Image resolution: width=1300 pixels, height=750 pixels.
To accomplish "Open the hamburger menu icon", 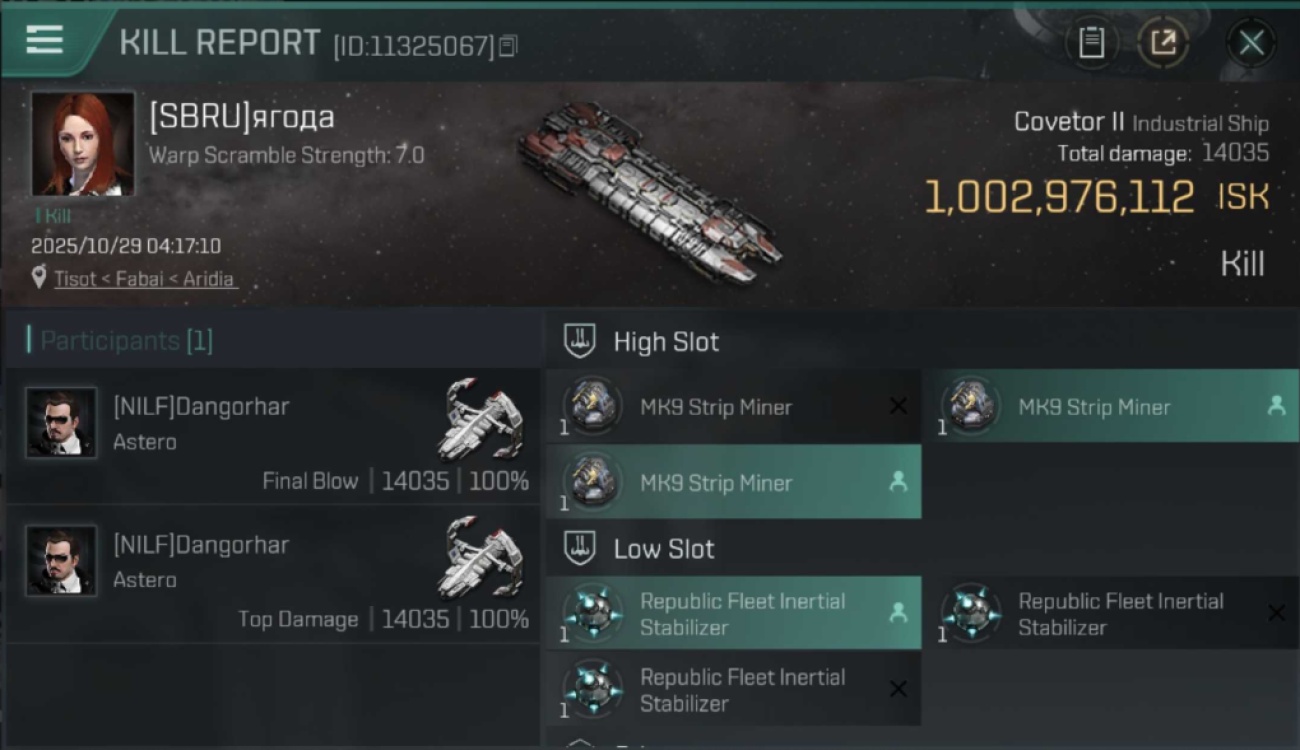I will (45, 40).
